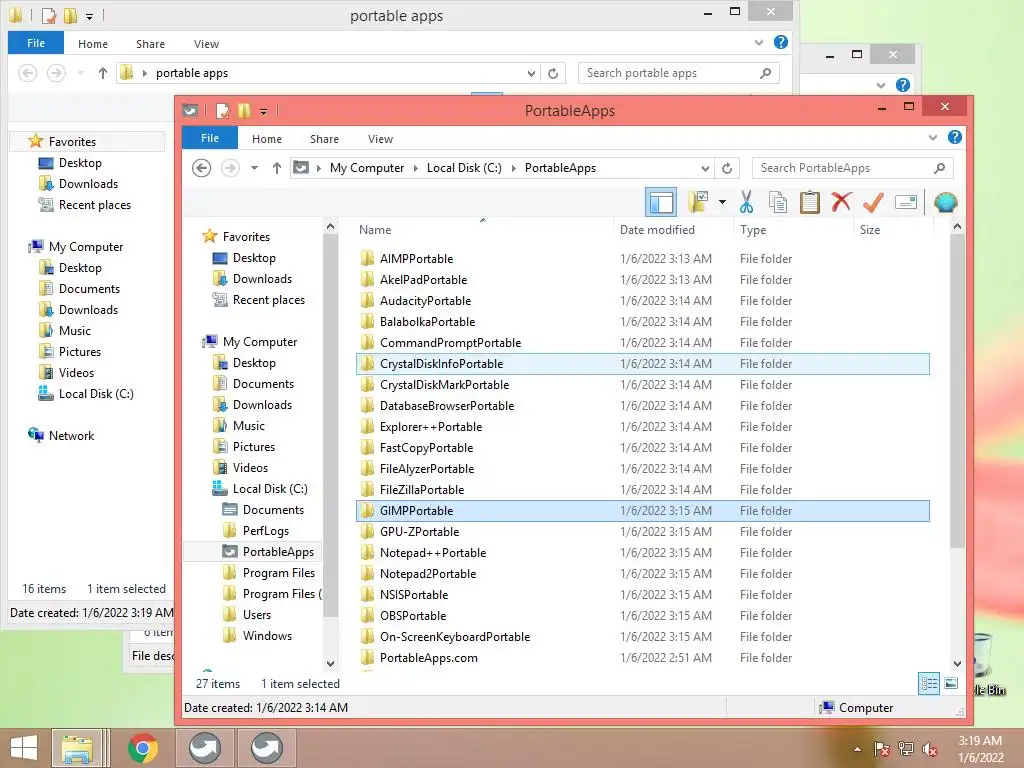Open the View tab in PortableApps window
1024x768 pixels.
pyautogui.click(x=380, y=139)
